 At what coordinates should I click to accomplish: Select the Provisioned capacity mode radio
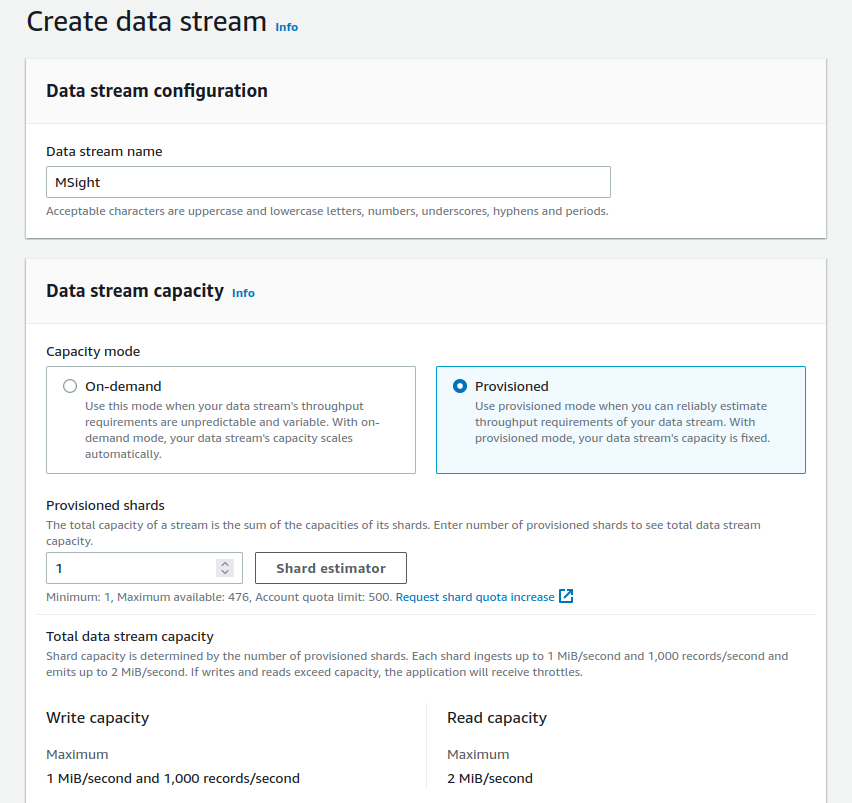tap(460, 386)
